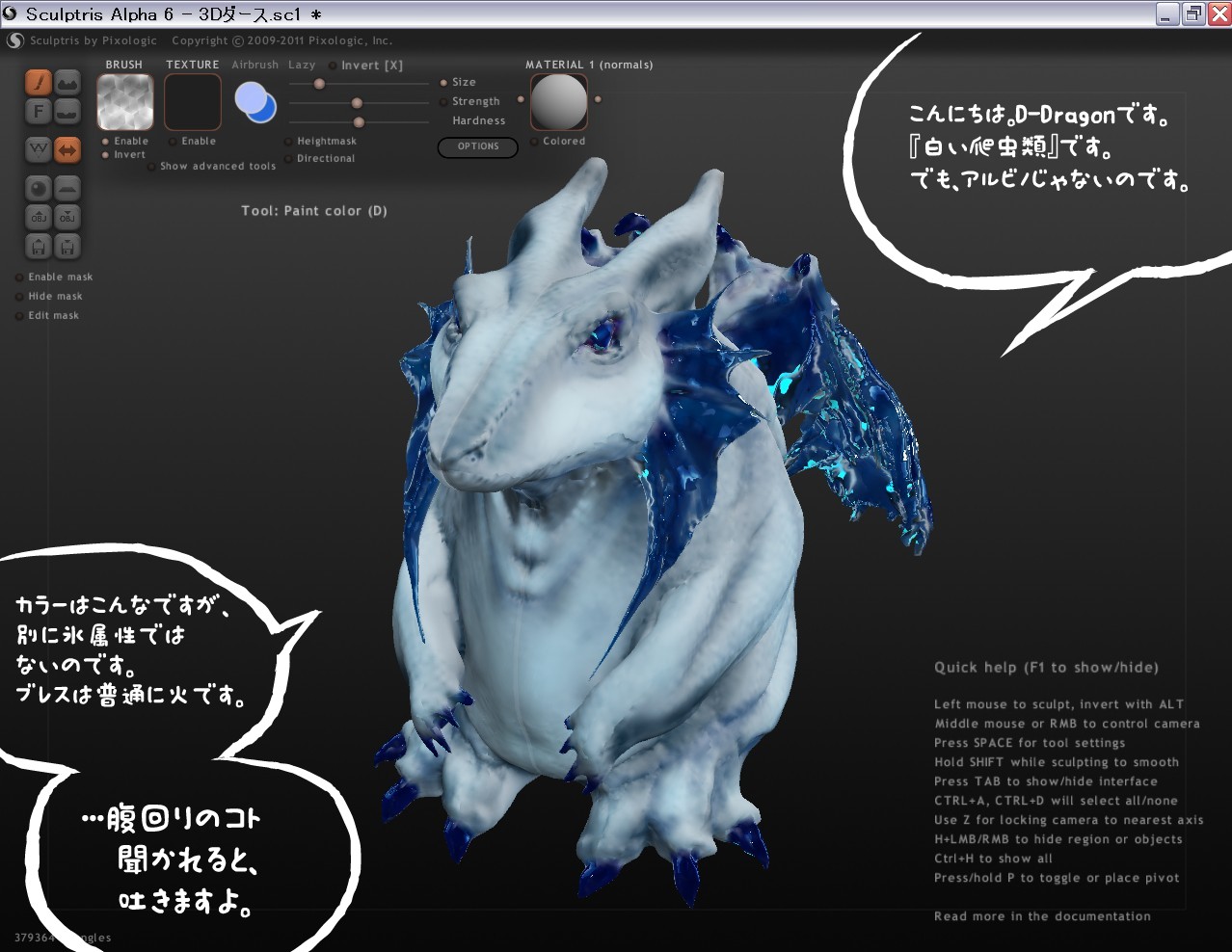Toggle wireframe display icon
This screenshot has width=1232, height=952.
pyautogui.click(x=39, y=149)
